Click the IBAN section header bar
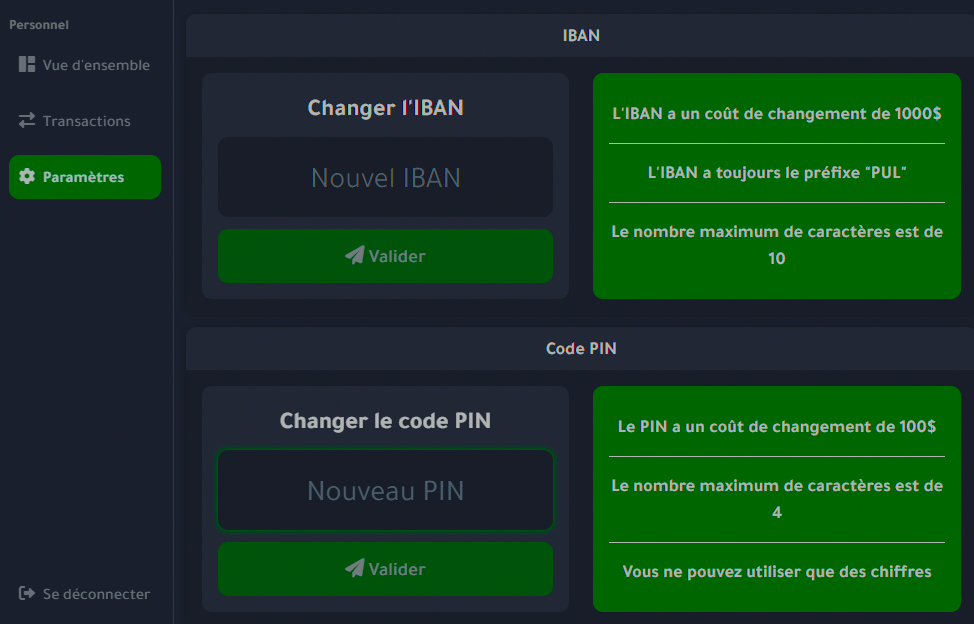The width and height of the screenshot is (974, 624). tap(580, 36)
